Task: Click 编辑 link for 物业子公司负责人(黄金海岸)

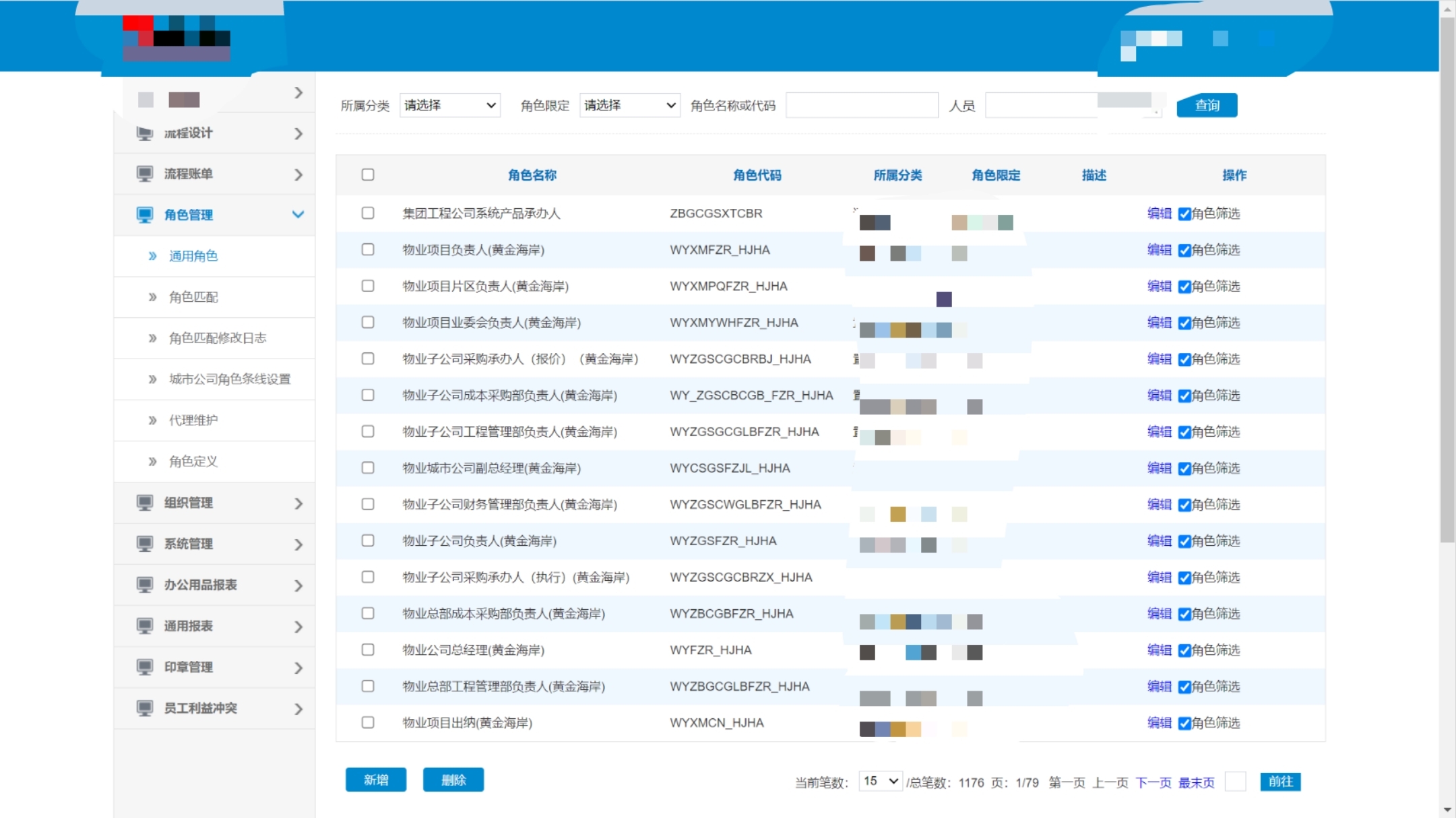Action: click(1160, 541)
